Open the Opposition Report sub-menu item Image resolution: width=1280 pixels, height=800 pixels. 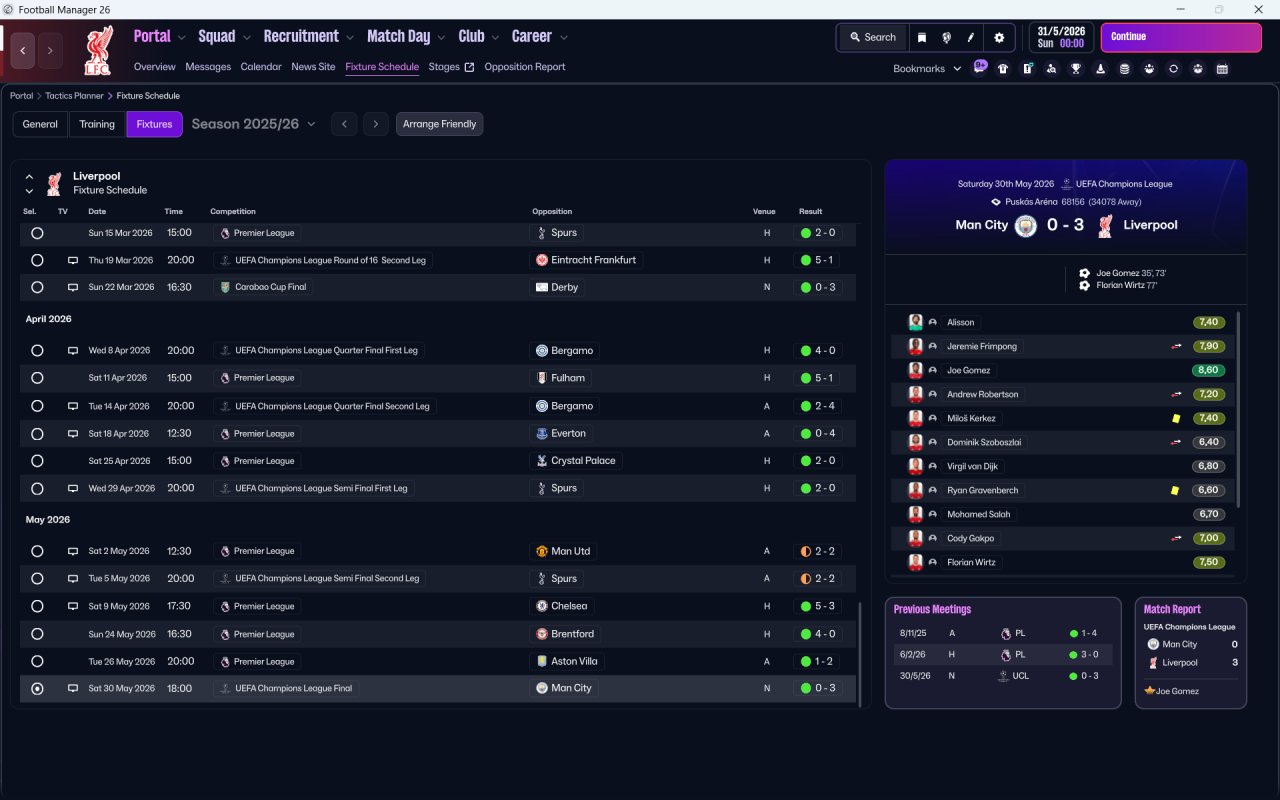click(525, 67)
